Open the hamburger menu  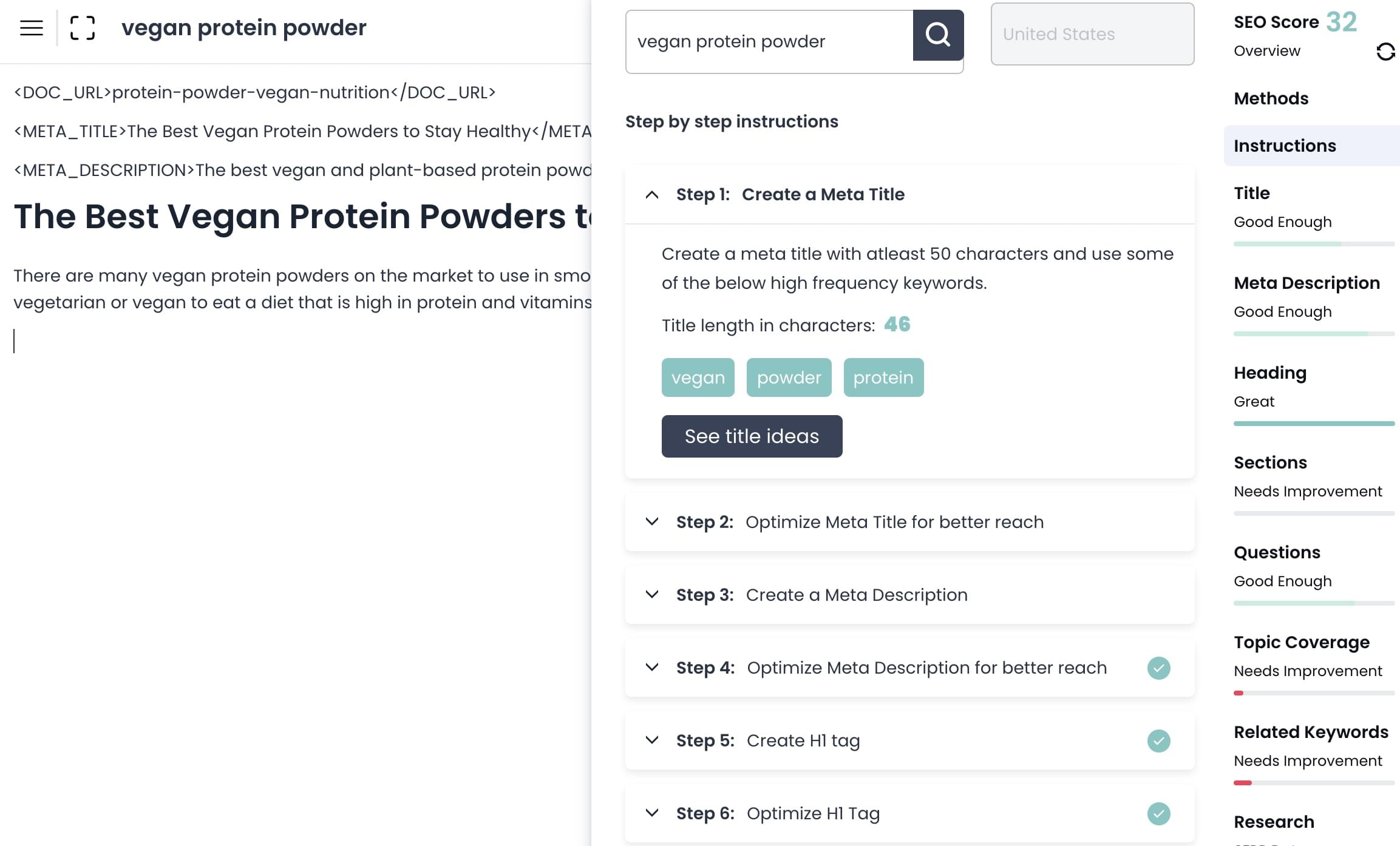[x=32, y=28]
